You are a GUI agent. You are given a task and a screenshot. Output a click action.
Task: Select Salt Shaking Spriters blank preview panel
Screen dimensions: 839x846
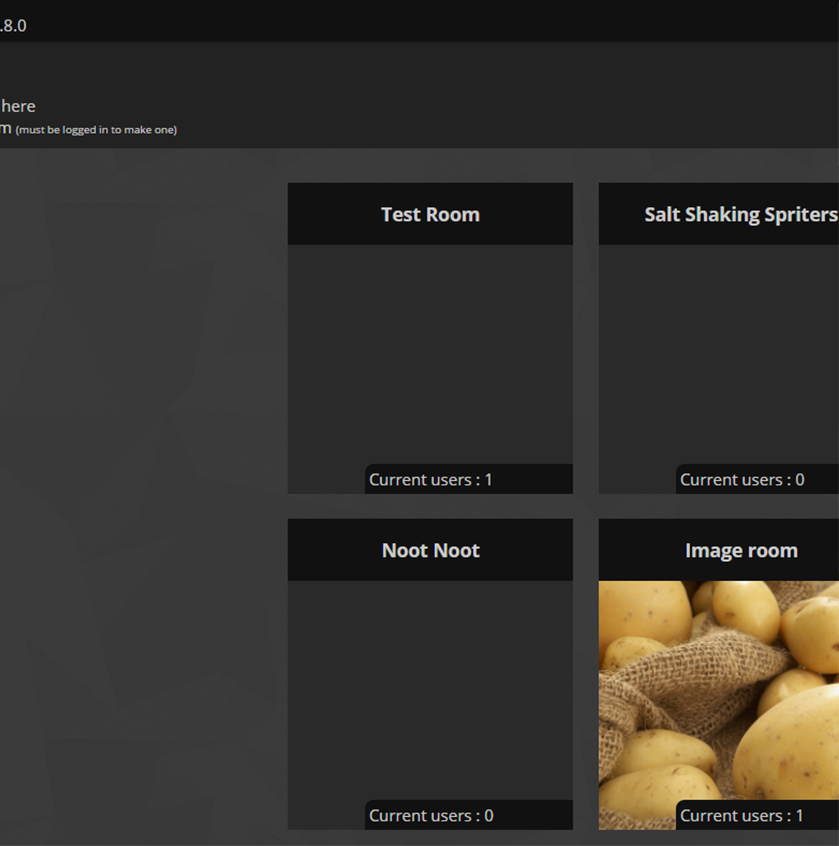718,352
